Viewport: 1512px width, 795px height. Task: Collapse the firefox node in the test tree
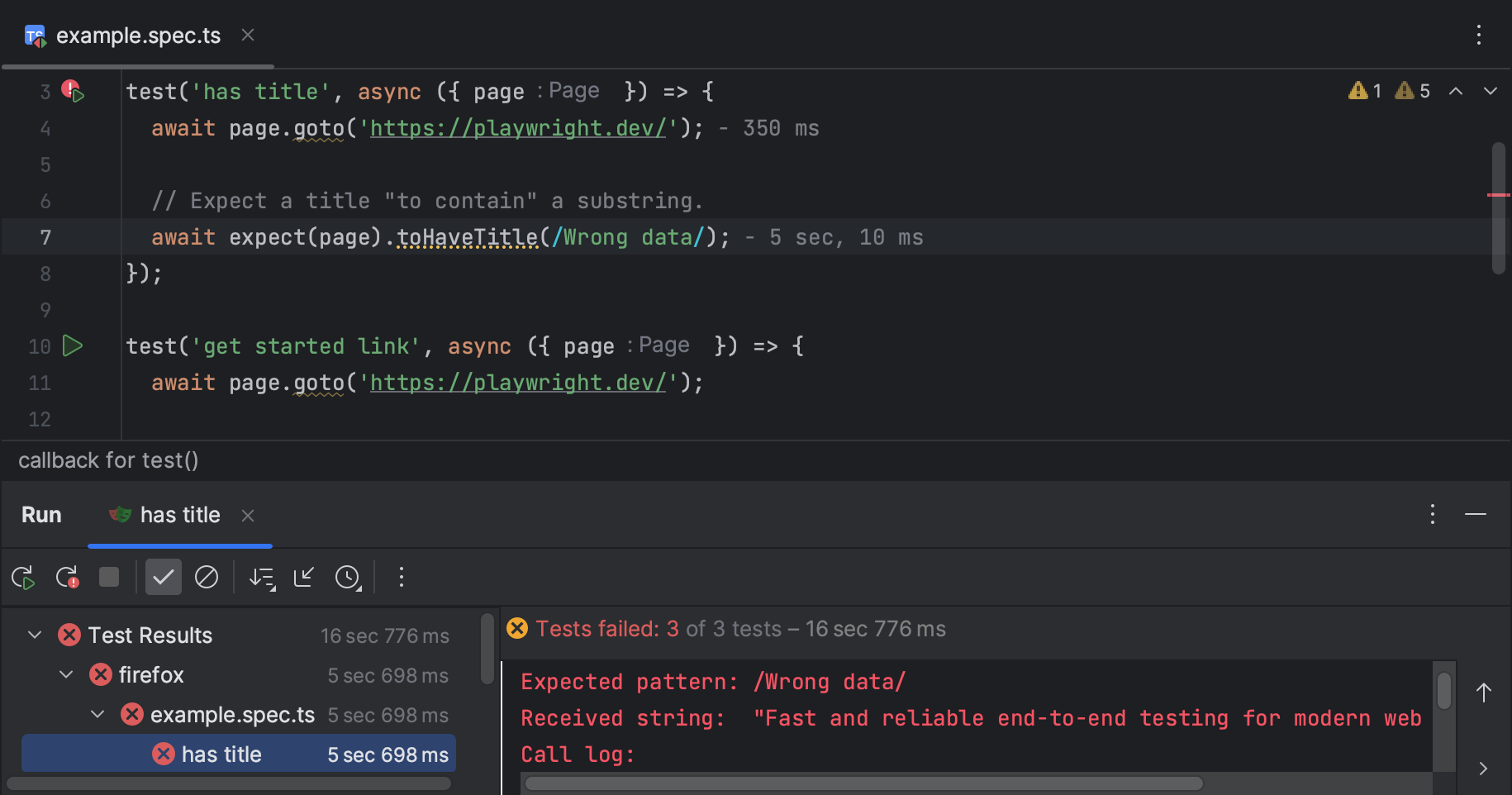pyautogui.click(x=66, y=674)
